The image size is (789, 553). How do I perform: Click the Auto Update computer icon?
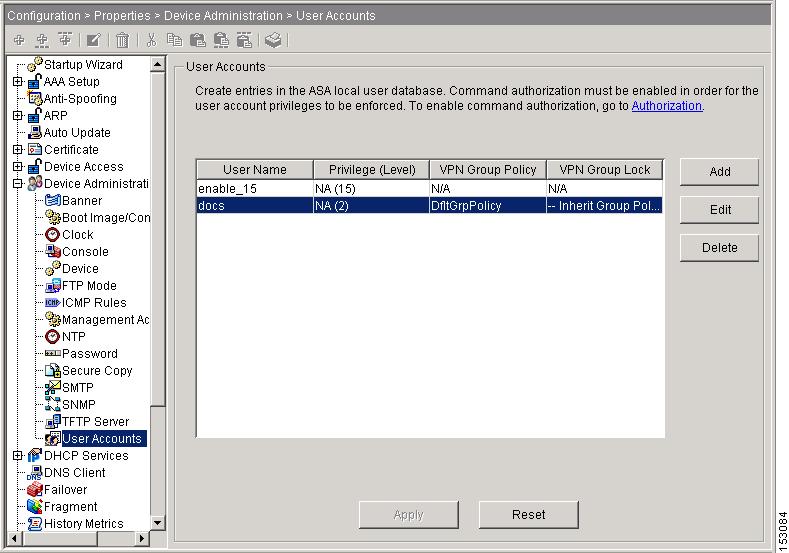pyautogui.click(x=35, y=132)
